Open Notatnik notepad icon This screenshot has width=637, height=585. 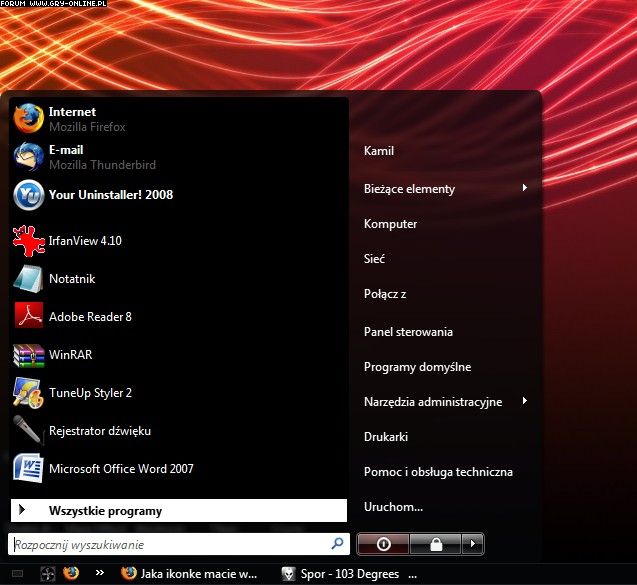tap(28, 279)
